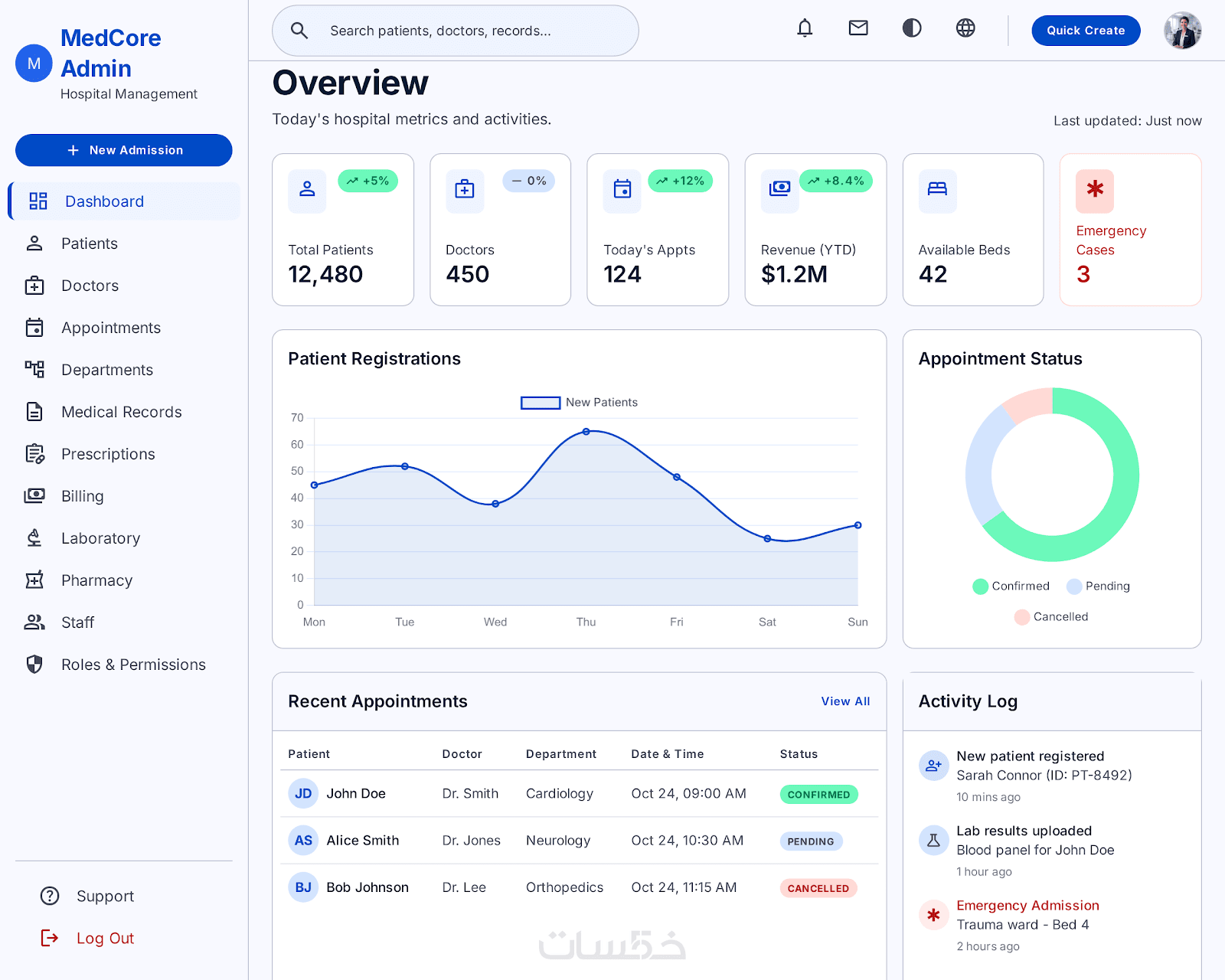The width and height of the screenshot is (1225, 980).
Task: Click the New Admission button
Action: [x=124, y=150]
